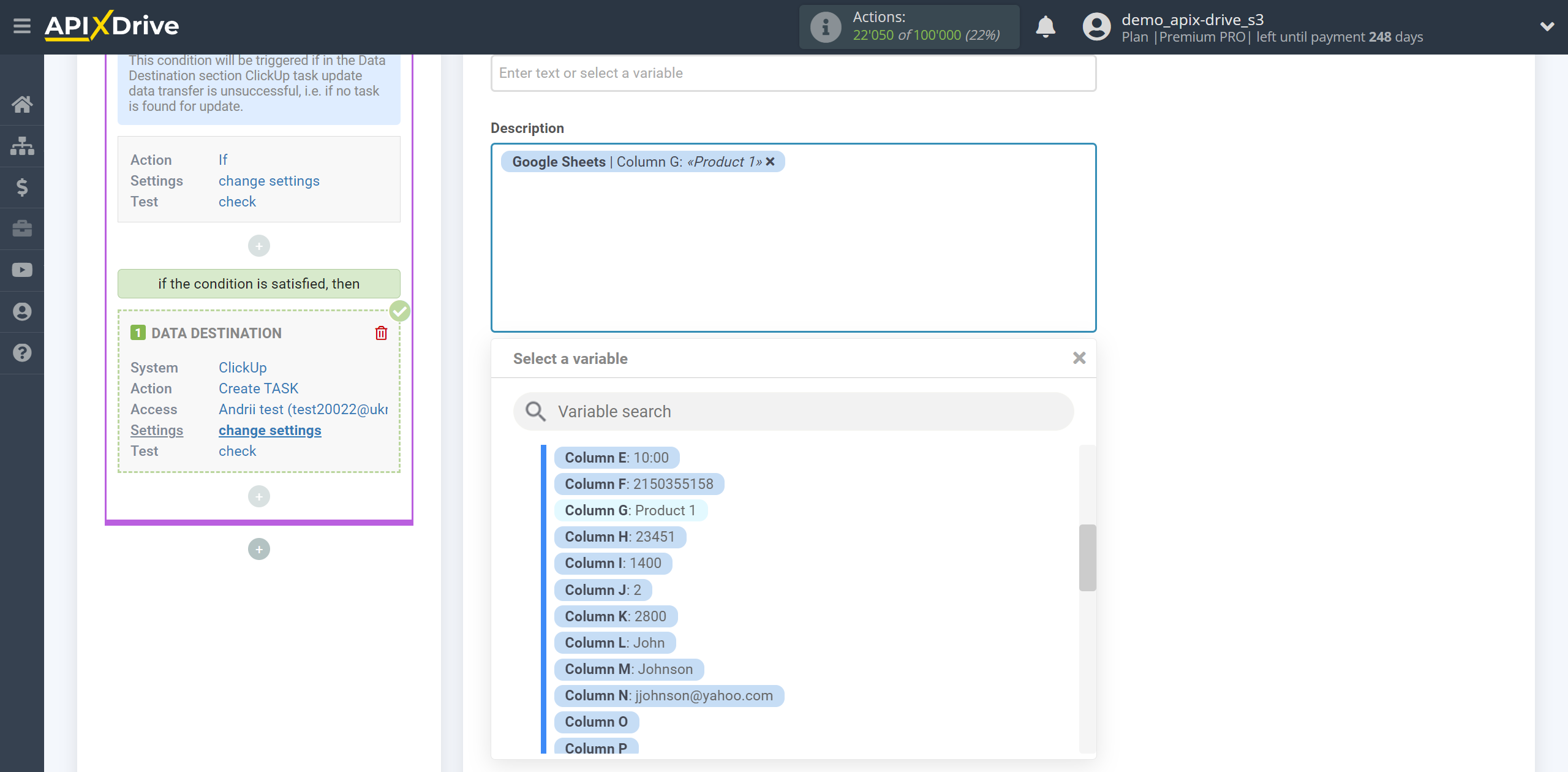Open profile icon in sidebar
Screen dimensions: 1568x772
(22, 312)
